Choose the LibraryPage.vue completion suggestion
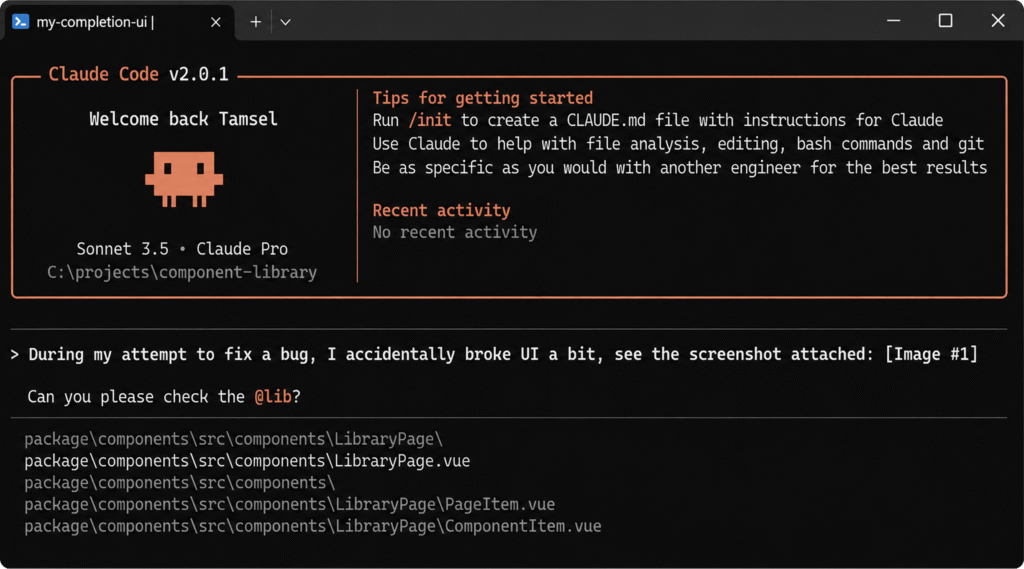Viewport: 1024px width, 569px height. click(x=247, y=461)
